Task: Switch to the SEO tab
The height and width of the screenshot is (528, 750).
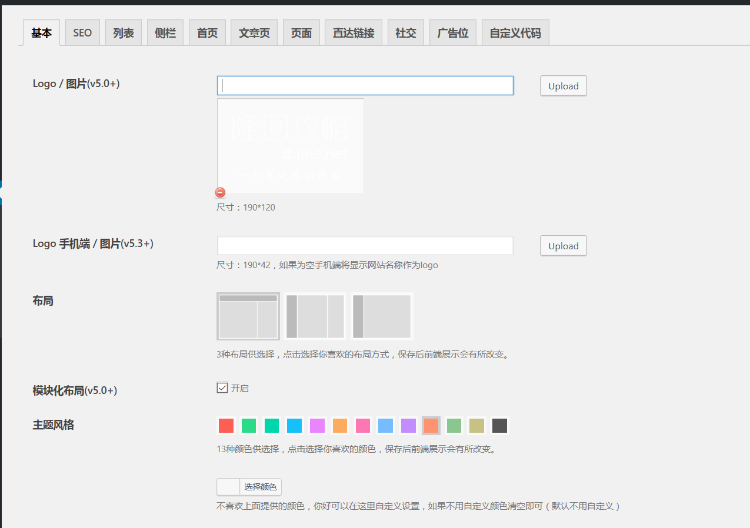Action: tap(82, 33)
